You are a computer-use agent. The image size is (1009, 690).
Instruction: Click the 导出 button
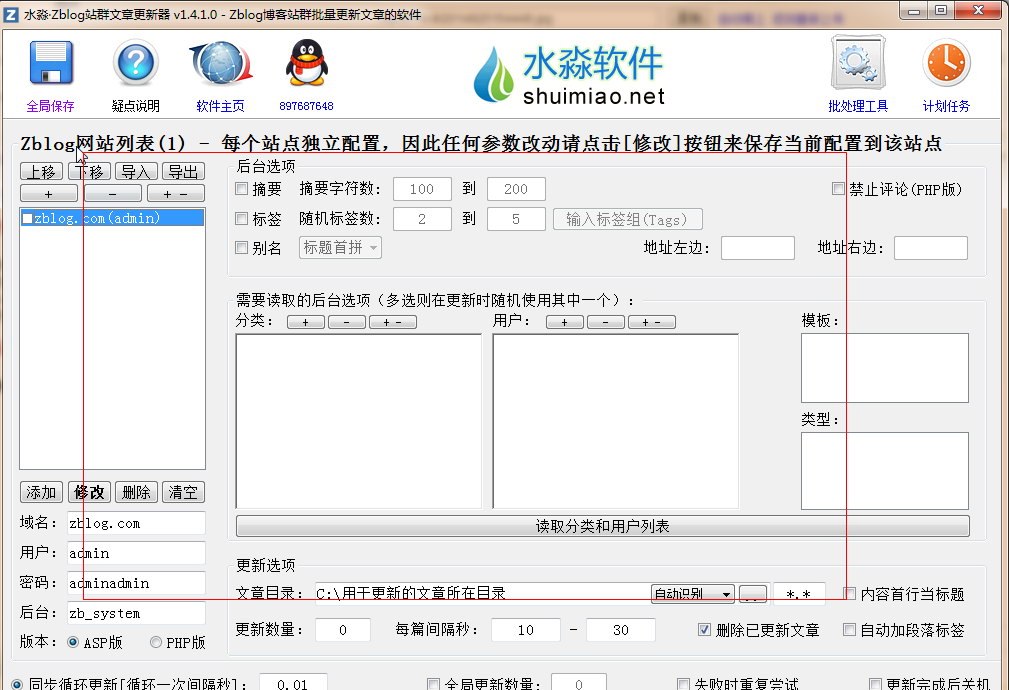pyautogui.click(x=183, y=171)
